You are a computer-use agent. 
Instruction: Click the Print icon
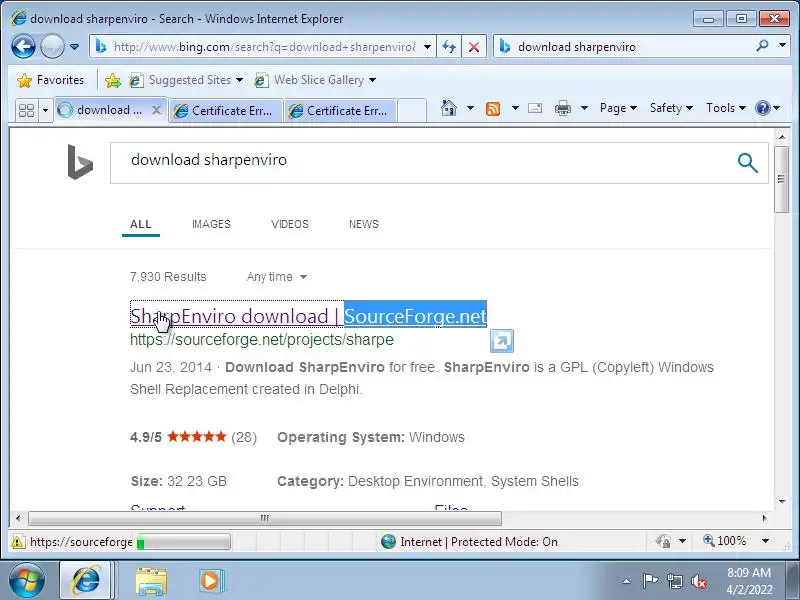click(563, 108)
